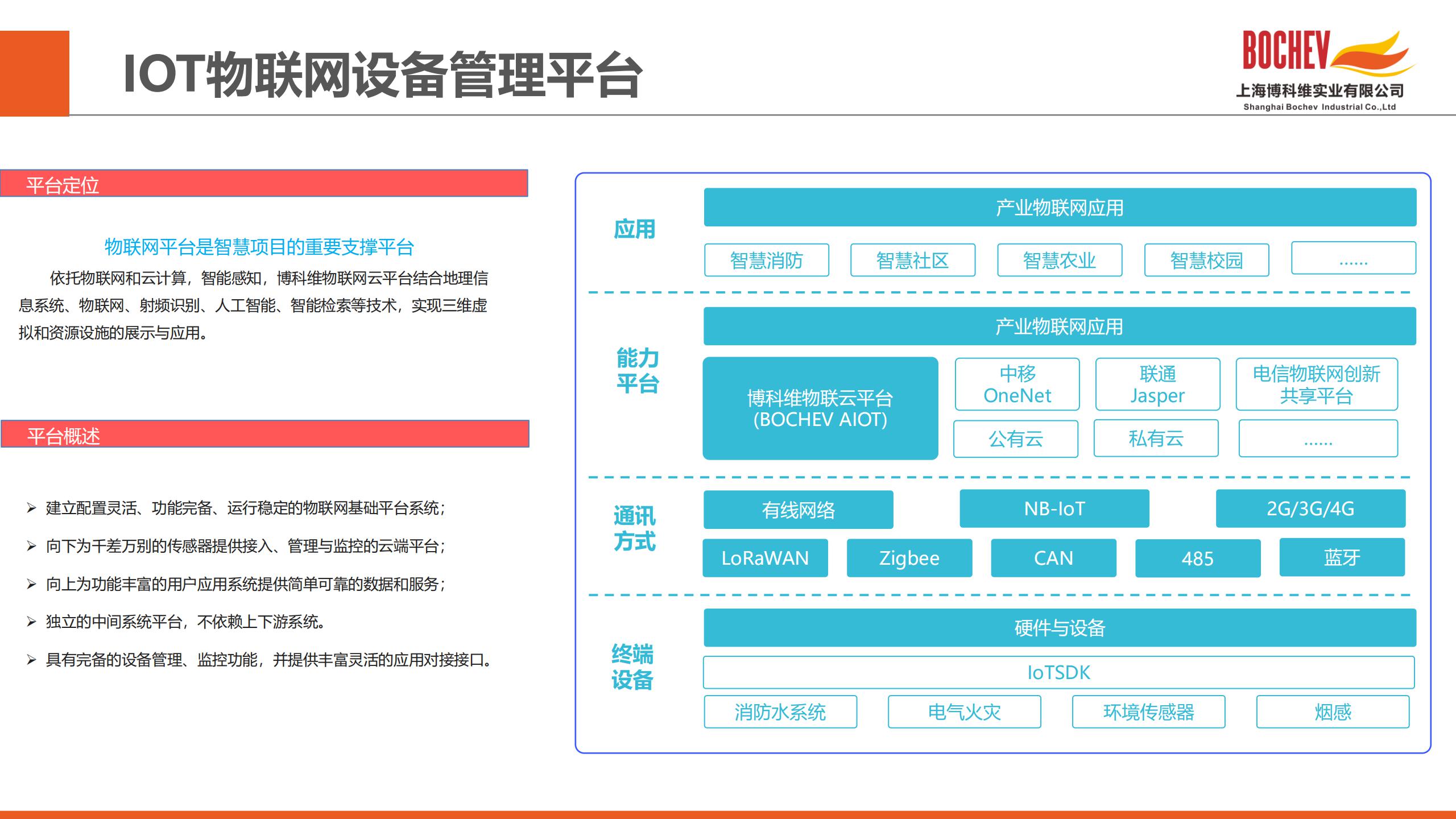This screenshot has width=1456, height=819.
Task: Click the top 产业物联网应用 bar in 应用 section
Action: [1060, 208]
